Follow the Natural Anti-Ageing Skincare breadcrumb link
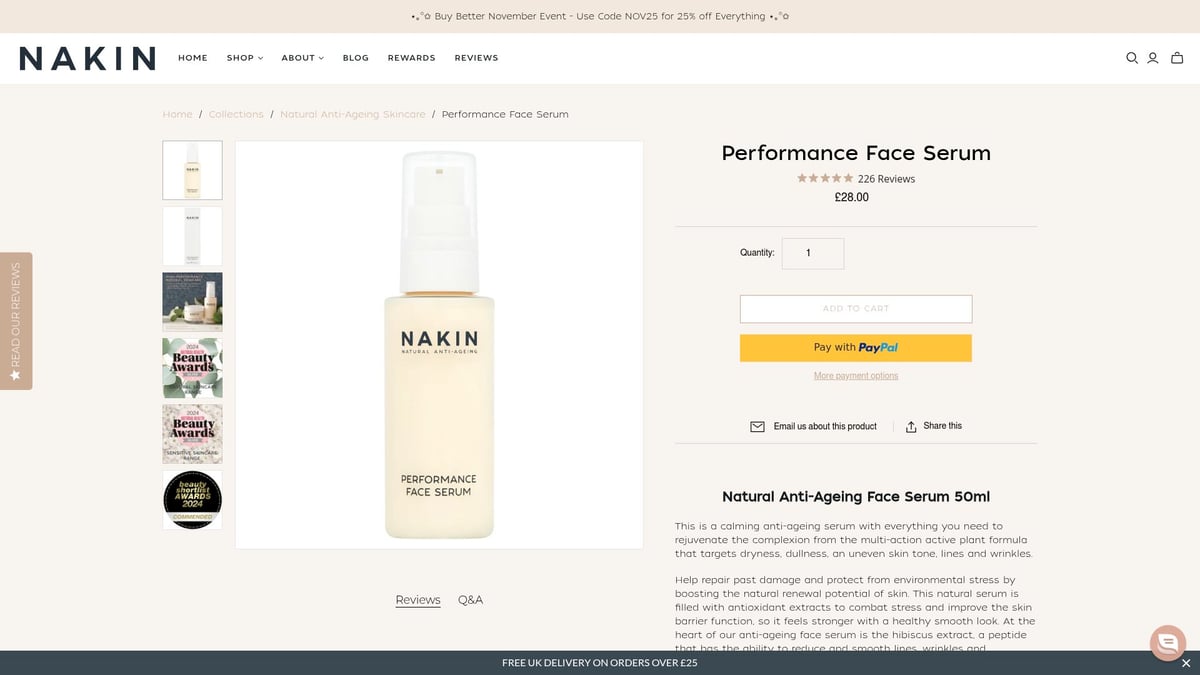This screenshot has height=675, width=1200. click(352, 114)
